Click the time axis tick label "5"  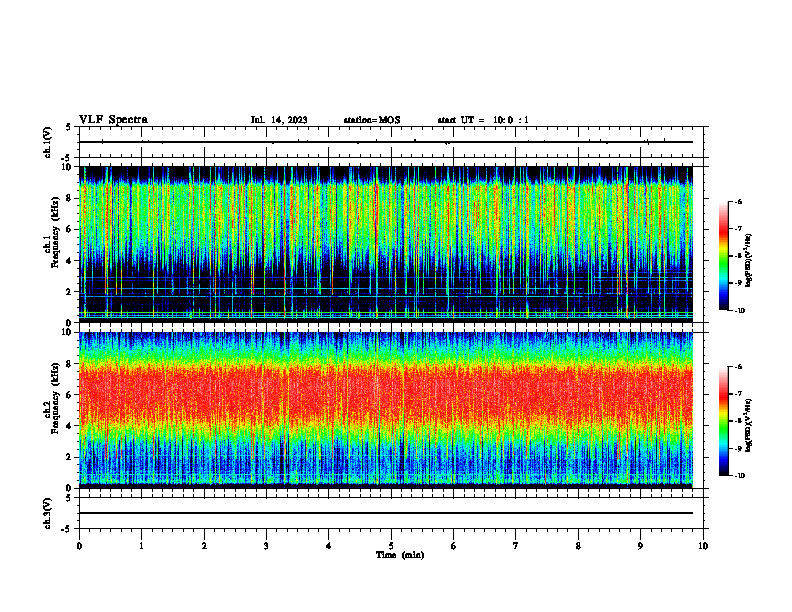pyautogui.click(x=391, y=546)
